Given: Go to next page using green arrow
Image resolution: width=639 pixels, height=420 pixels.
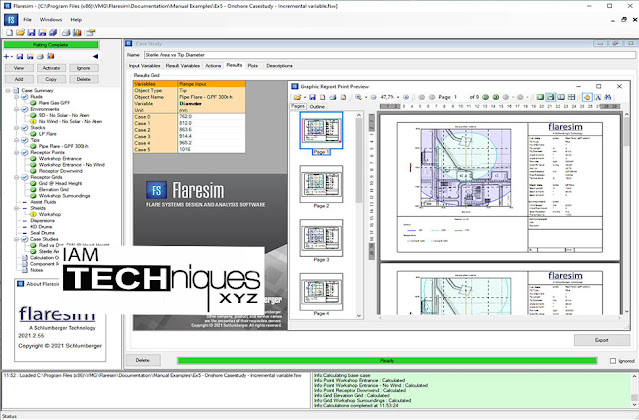Looking at the screenshot, I should (485, 97).
